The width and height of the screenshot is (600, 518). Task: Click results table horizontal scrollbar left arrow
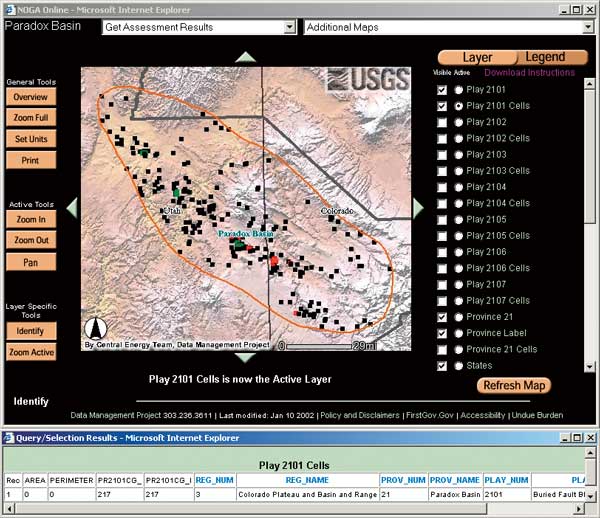pyautogui.click(x=10, y=509)
